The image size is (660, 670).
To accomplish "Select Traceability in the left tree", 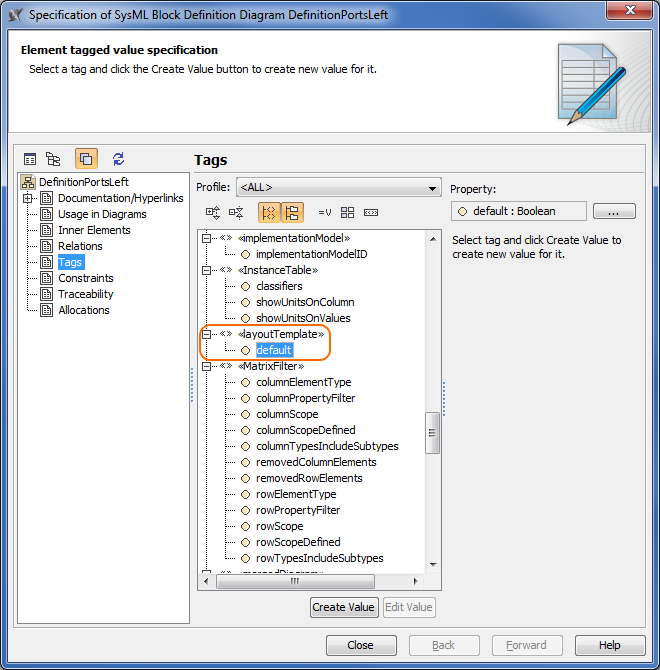I will click(x=86, y=294).
